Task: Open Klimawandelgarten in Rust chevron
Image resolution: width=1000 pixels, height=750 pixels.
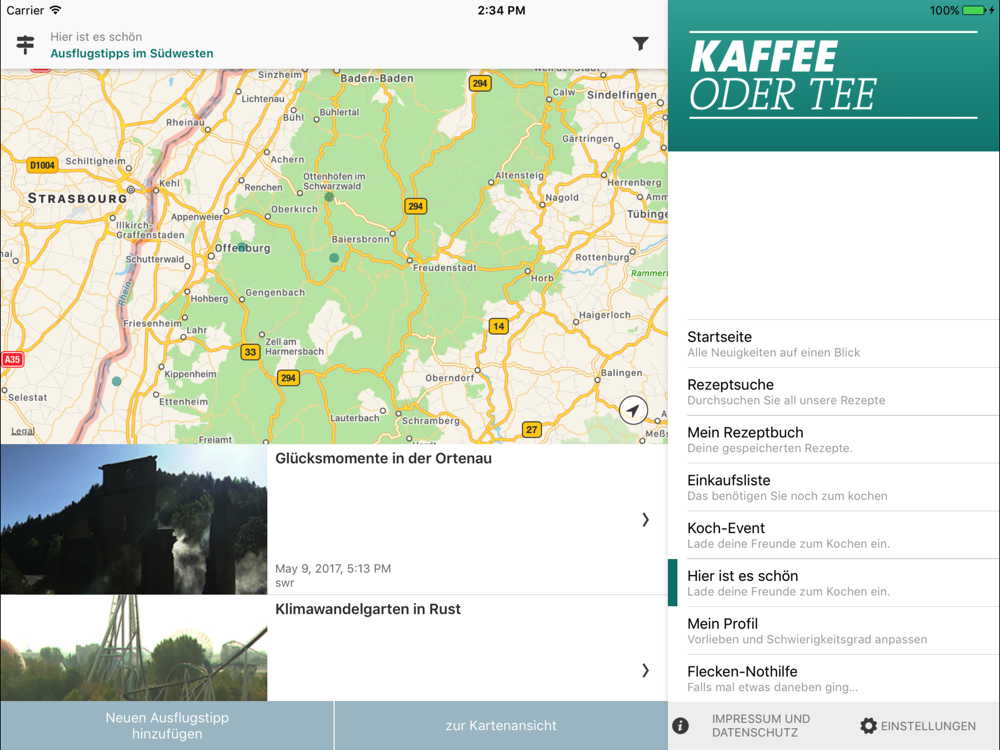Action: (645, 670)
